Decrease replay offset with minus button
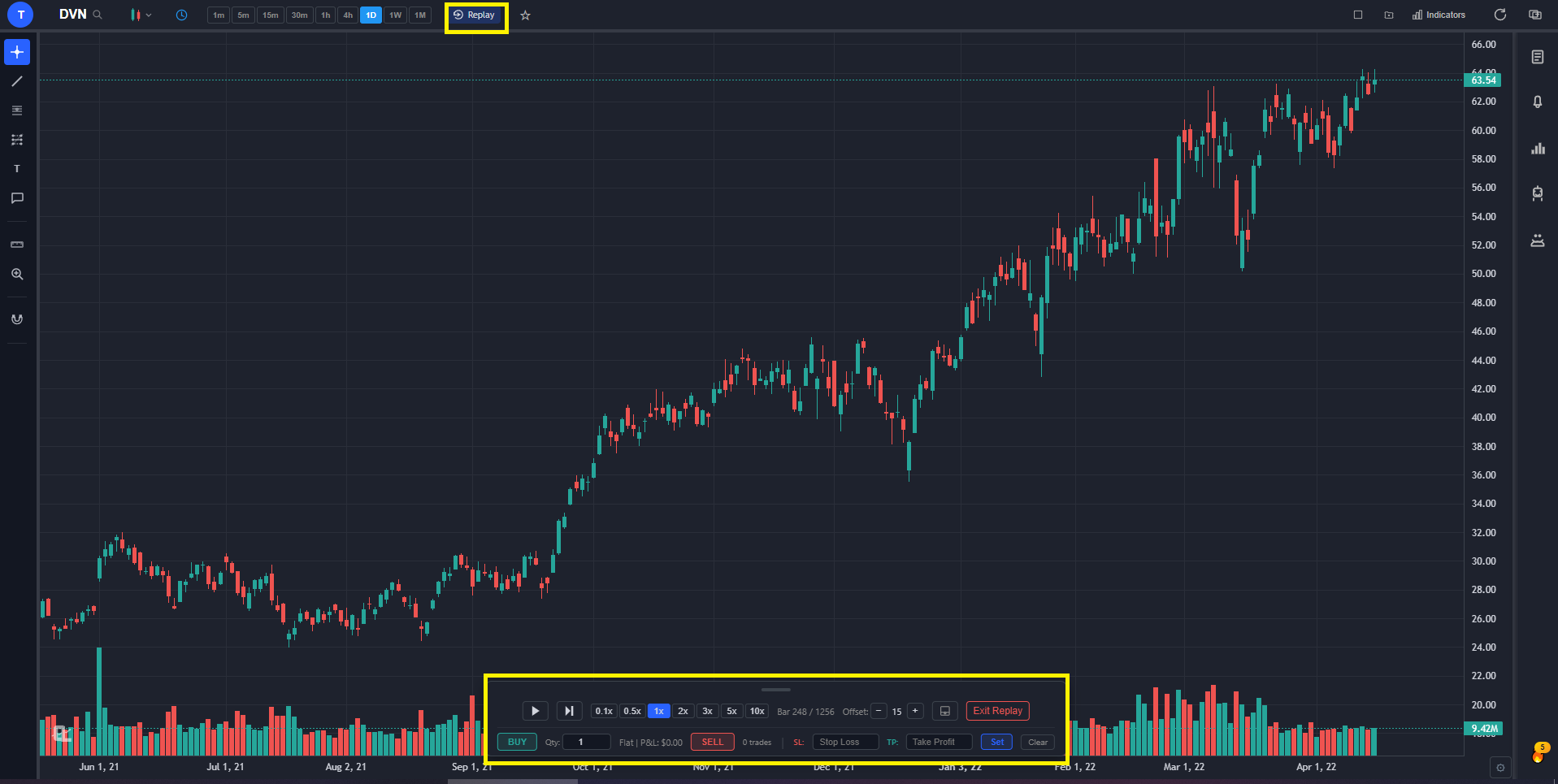1558x784 pixels. point(879,711)
